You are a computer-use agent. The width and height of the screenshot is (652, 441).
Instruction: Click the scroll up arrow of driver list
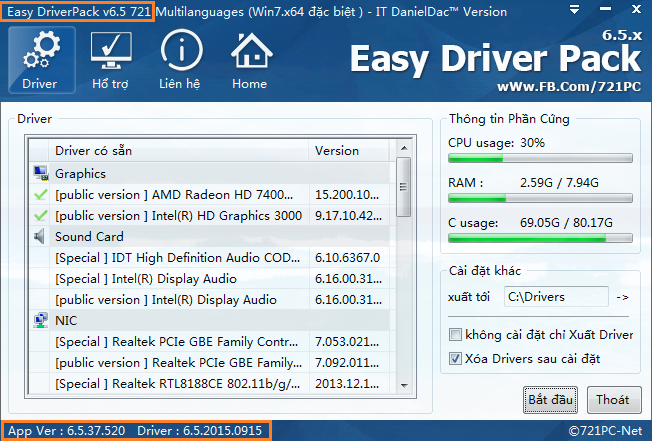click(404, 148)
